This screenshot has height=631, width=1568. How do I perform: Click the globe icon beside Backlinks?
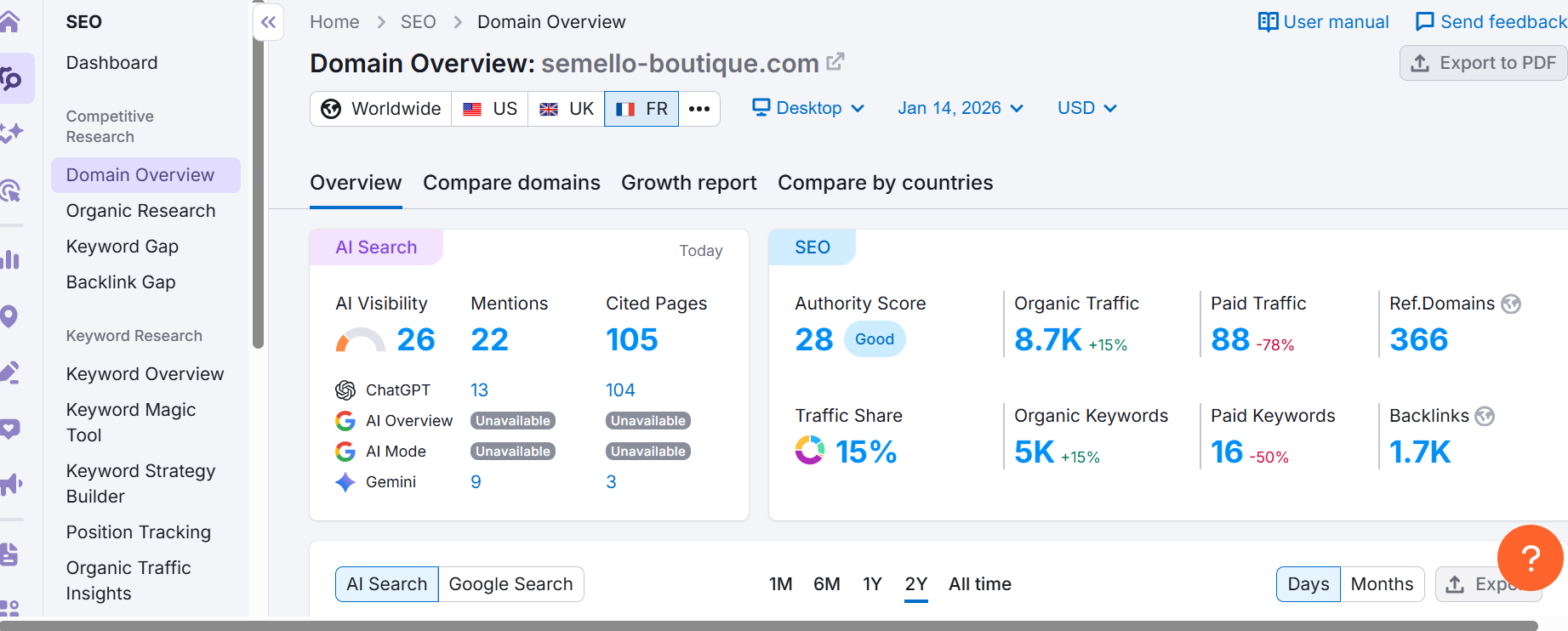(x=1485, y=416)
